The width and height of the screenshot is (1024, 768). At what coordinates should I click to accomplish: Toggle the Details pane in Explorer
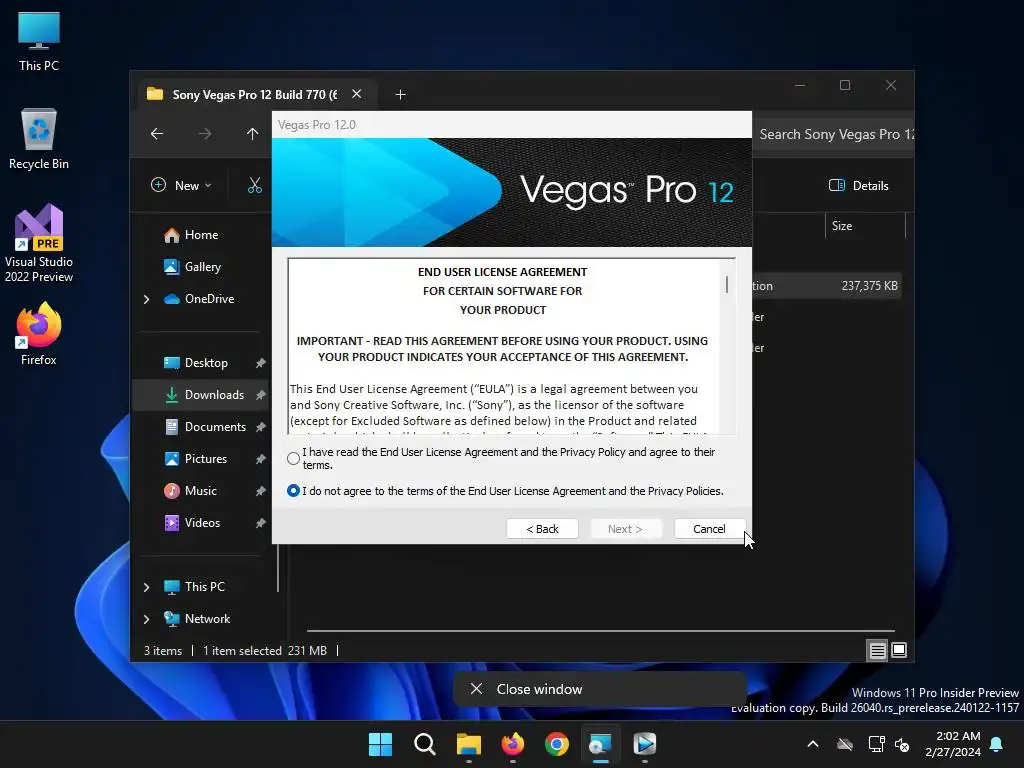pos(859,185)
